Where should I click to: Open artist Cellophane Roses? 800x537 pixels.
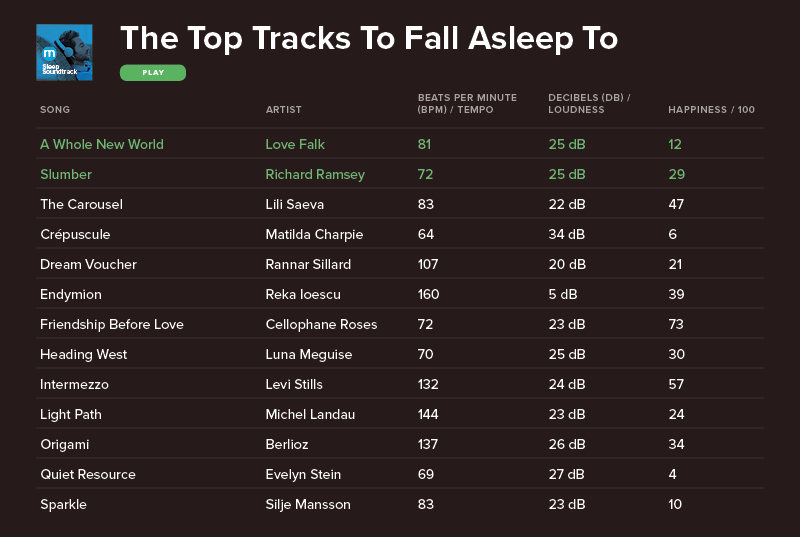pyautogui.click(x=321, y=324)
